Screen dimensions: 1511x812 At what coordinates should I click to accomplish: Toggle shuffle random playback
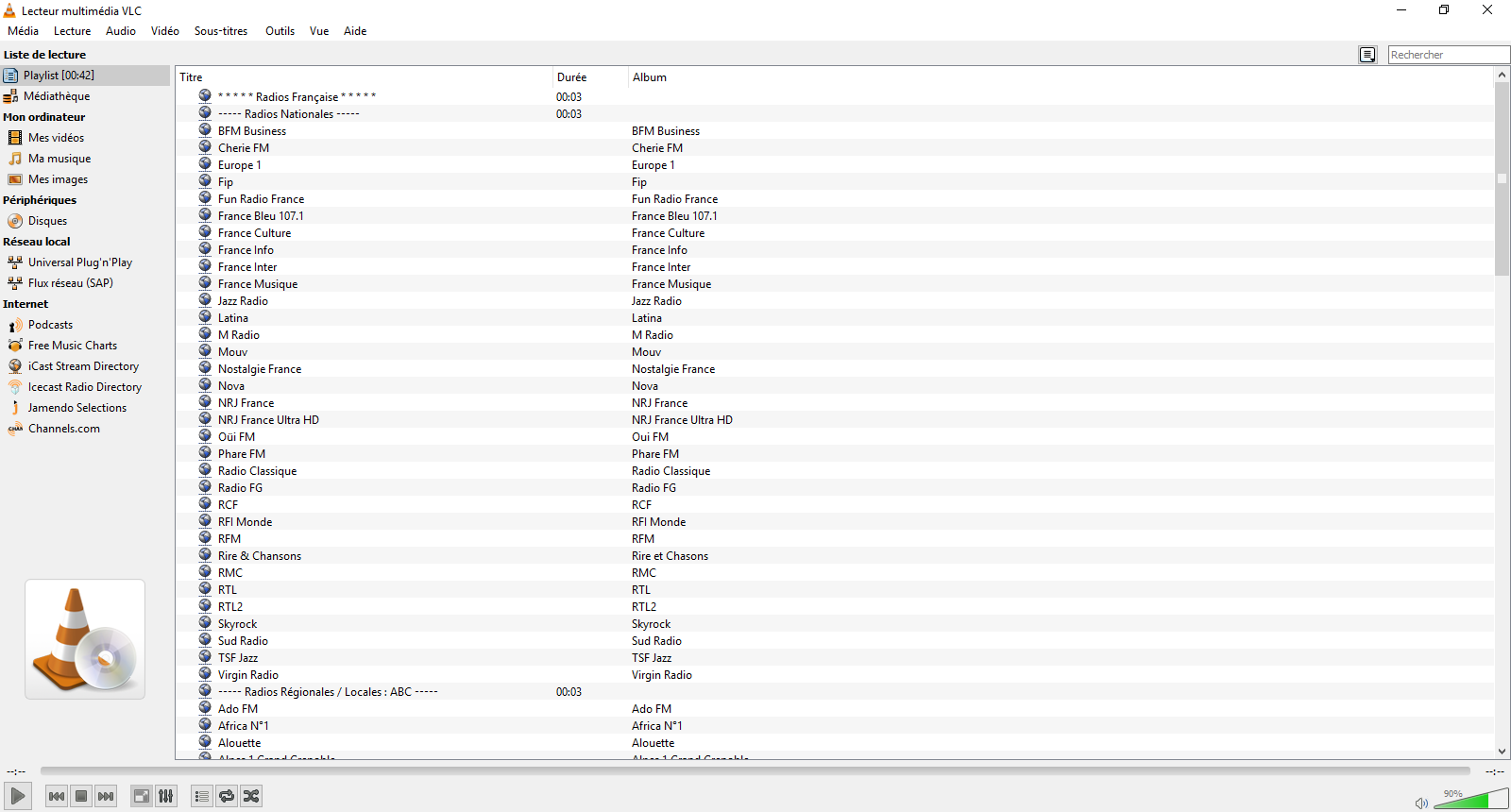251,796
